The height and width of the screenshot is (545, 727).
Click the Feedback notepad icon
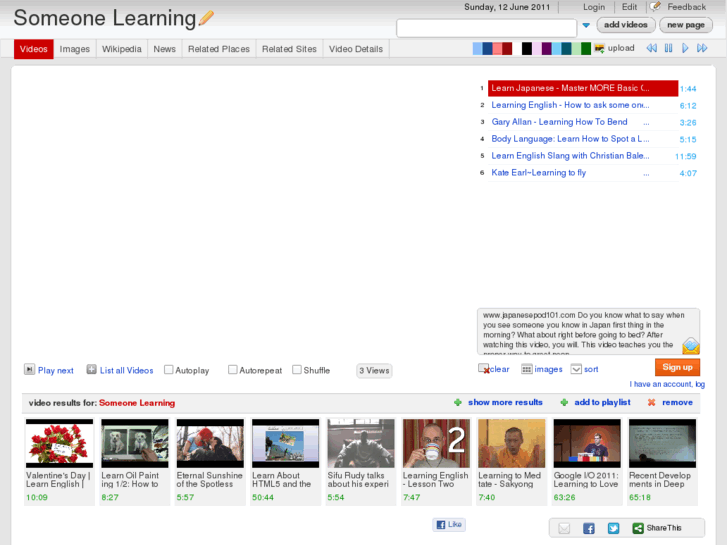pos(655,6)
